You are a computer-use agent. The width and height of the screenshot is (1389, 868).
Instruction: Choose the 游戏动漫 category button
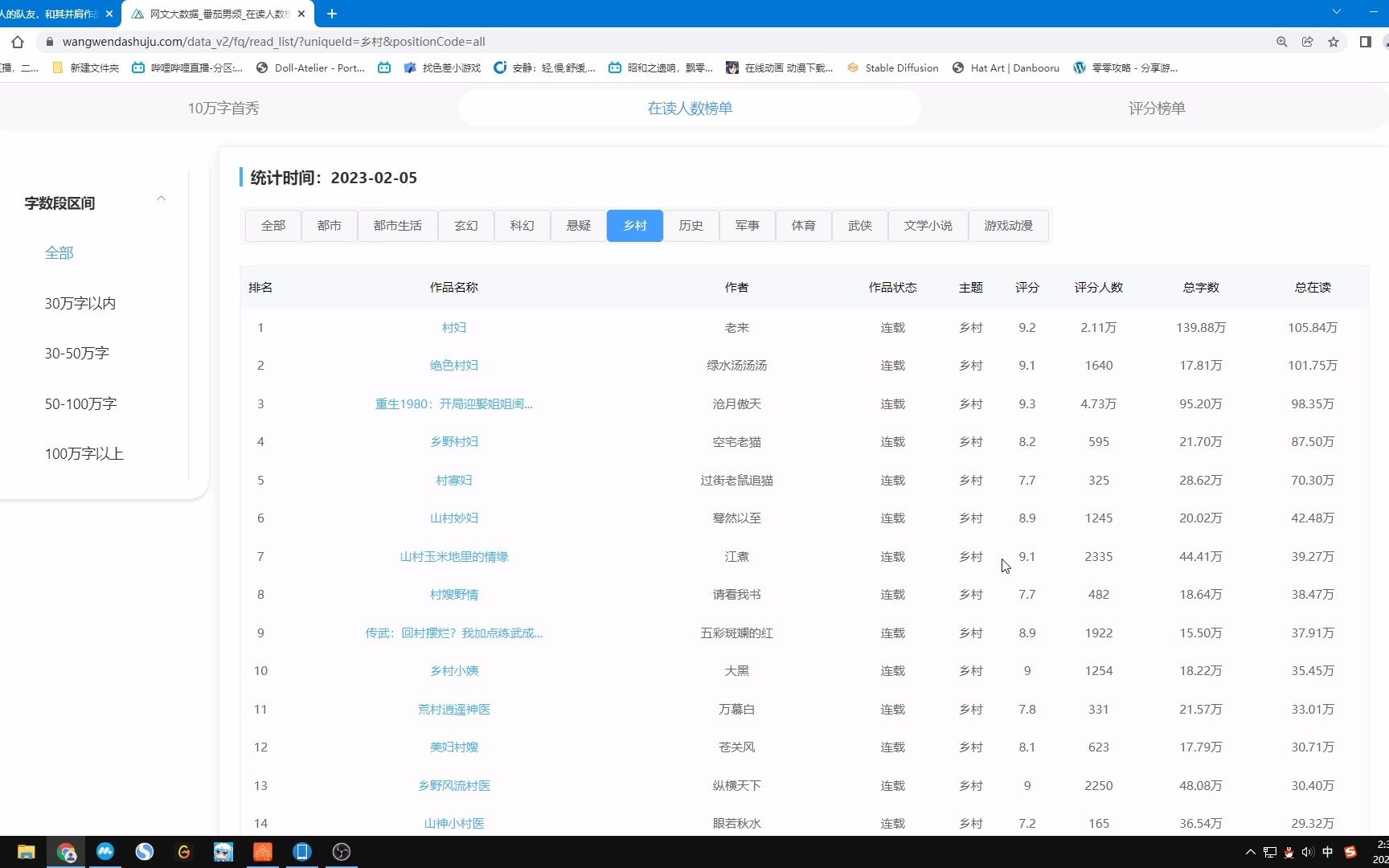click(1009, 226)
